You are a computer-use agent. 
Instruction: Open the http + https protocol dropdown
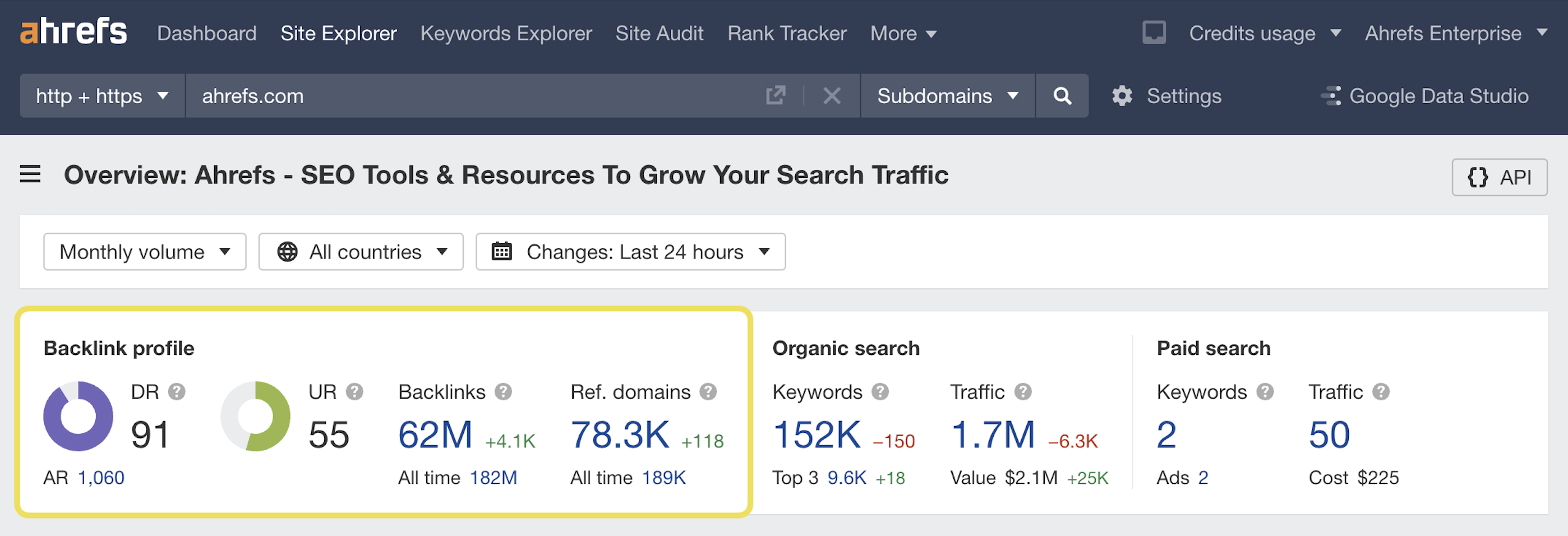click(101, 95)
